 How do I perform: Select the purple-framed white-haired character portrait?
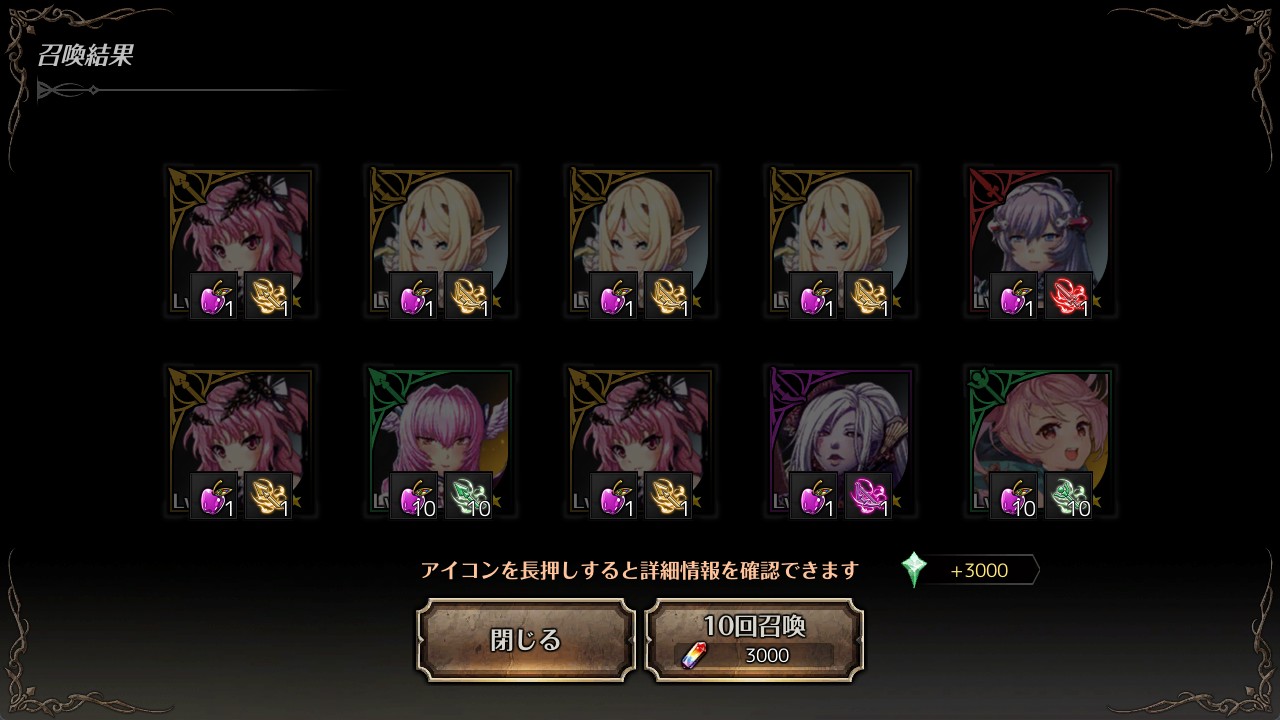(x=840, y=443)
